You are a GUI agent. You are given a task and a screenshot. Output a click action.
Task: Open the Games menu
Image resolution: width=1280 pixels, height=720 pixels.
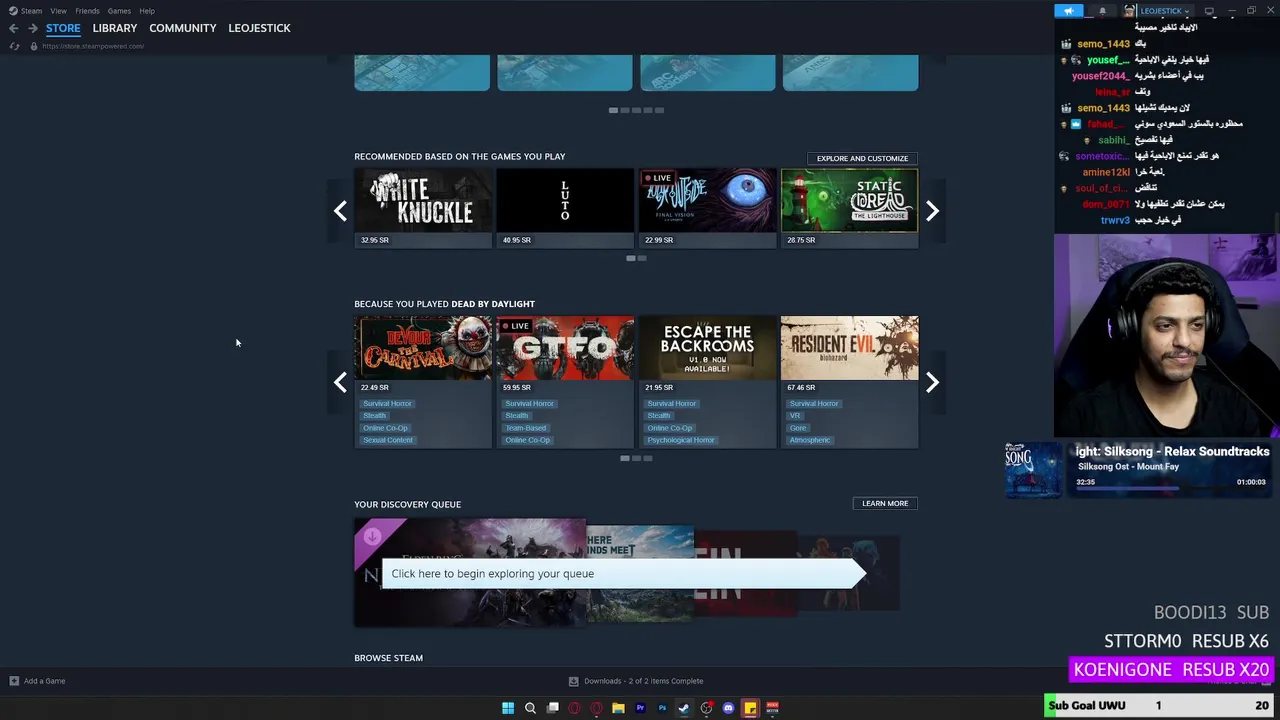(119, 11)
